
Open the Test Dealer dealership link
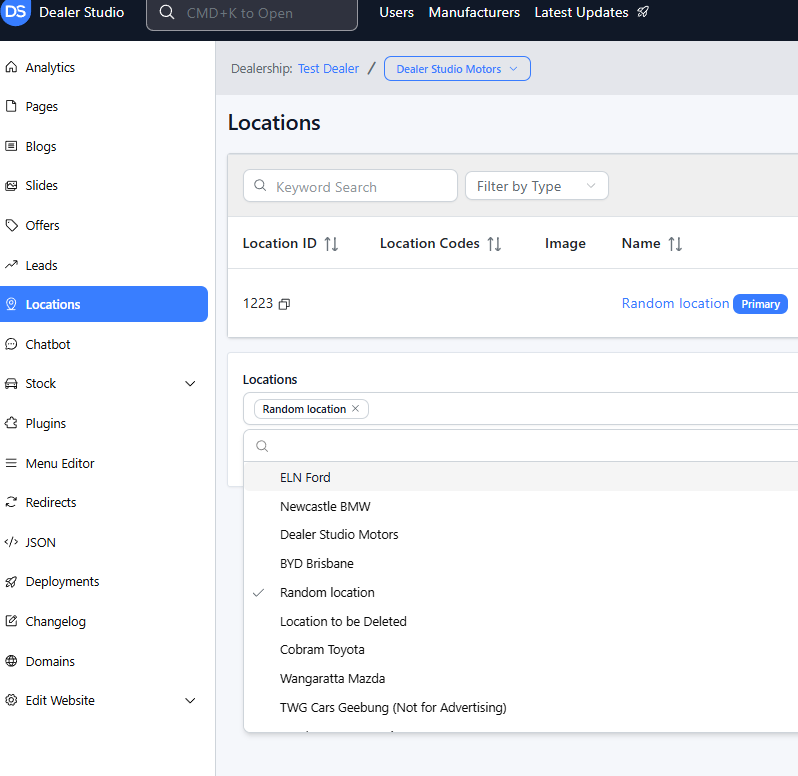(328, 69)
